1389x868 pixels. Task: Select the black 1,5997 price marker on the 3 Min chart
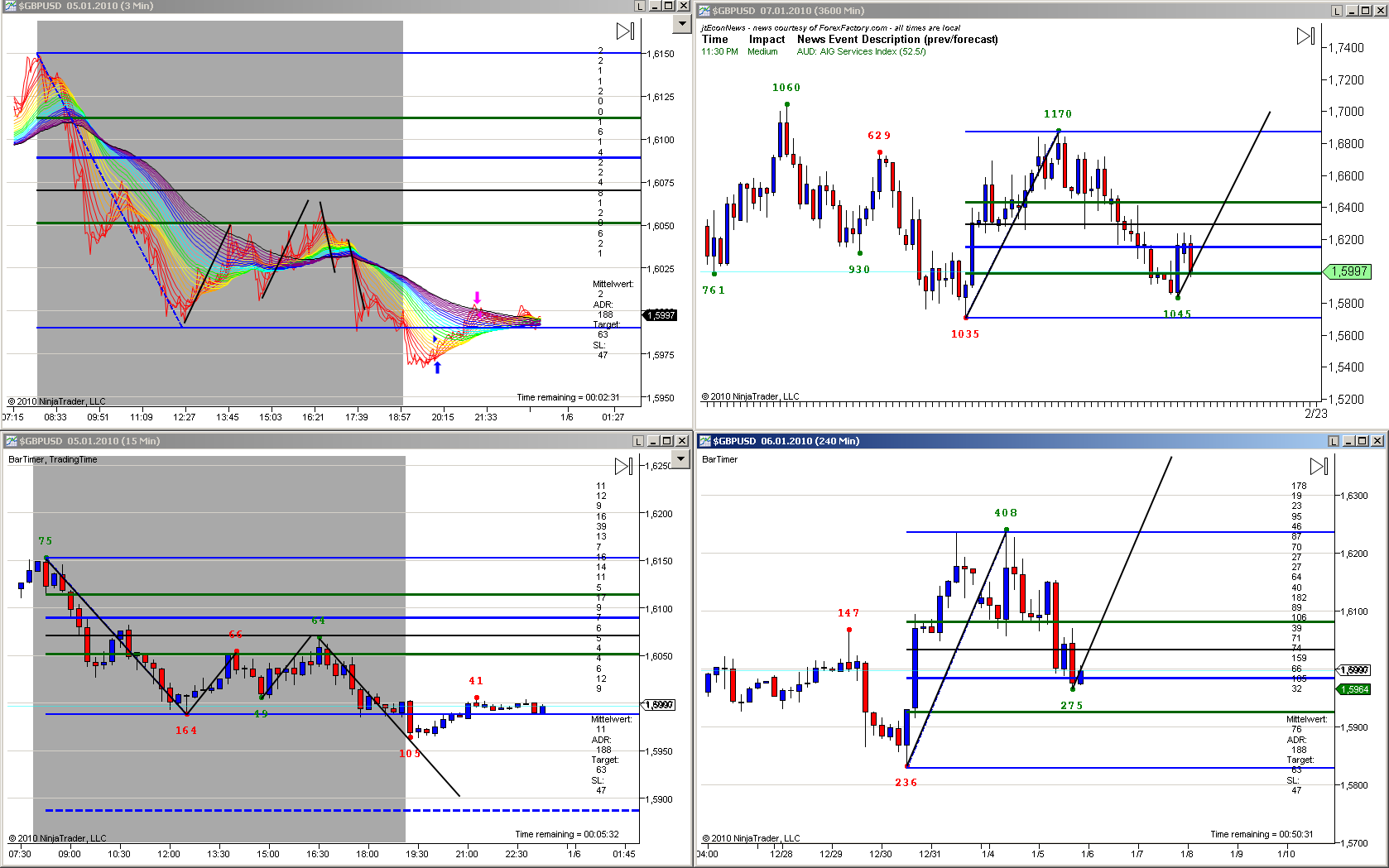tap(661, 315)
